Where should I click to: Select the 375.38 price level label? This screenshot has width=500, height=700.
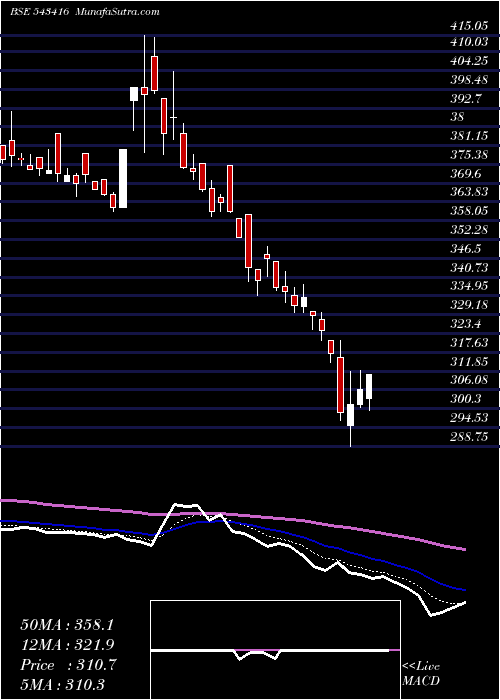pos(470,155)
